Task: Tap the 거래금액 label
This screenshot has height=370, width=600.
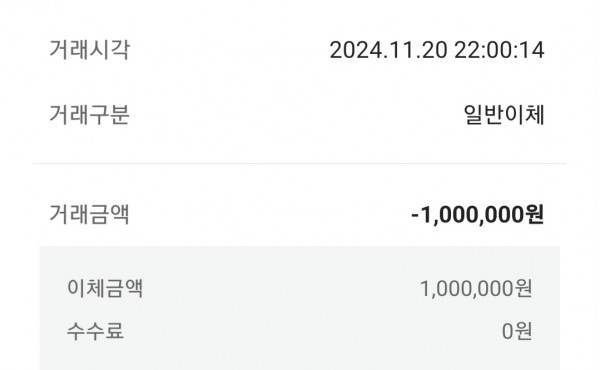Action: [90, 214]
